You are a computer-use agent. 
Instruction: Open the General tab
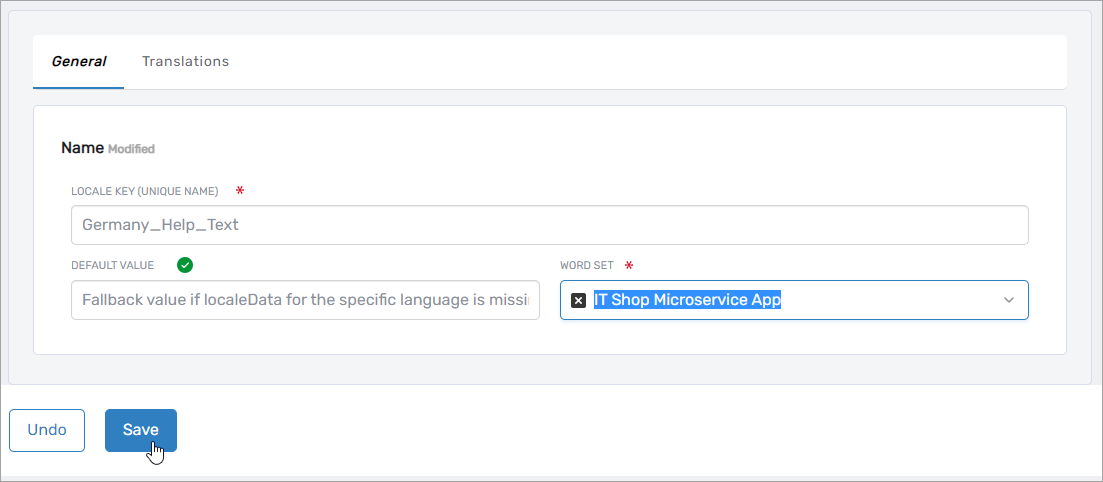[79, 61]
